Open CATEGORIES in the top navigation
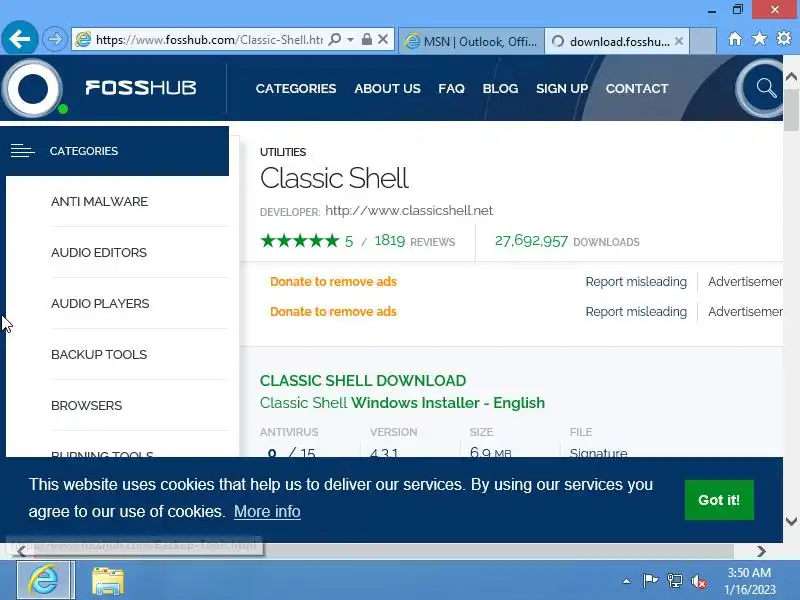This screenshot has height=600, width=800. coord(296,89)
